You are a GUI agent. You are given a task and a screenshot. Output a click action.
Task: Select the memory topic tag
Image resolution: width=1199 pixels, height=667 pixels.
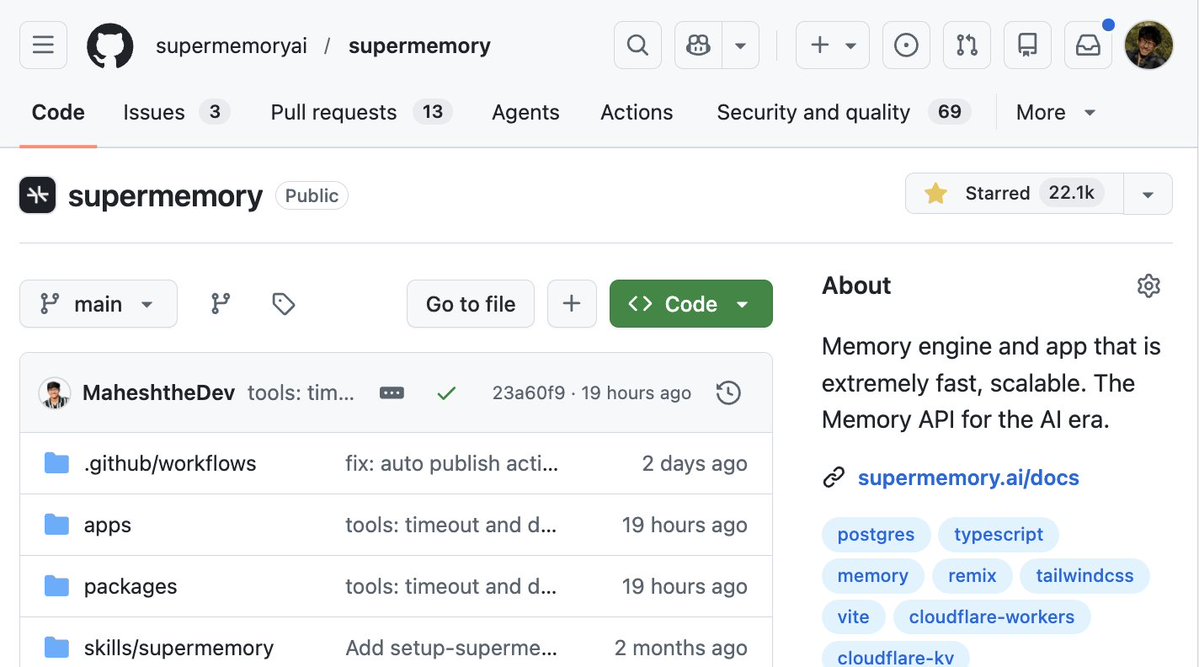click(872, 576)
